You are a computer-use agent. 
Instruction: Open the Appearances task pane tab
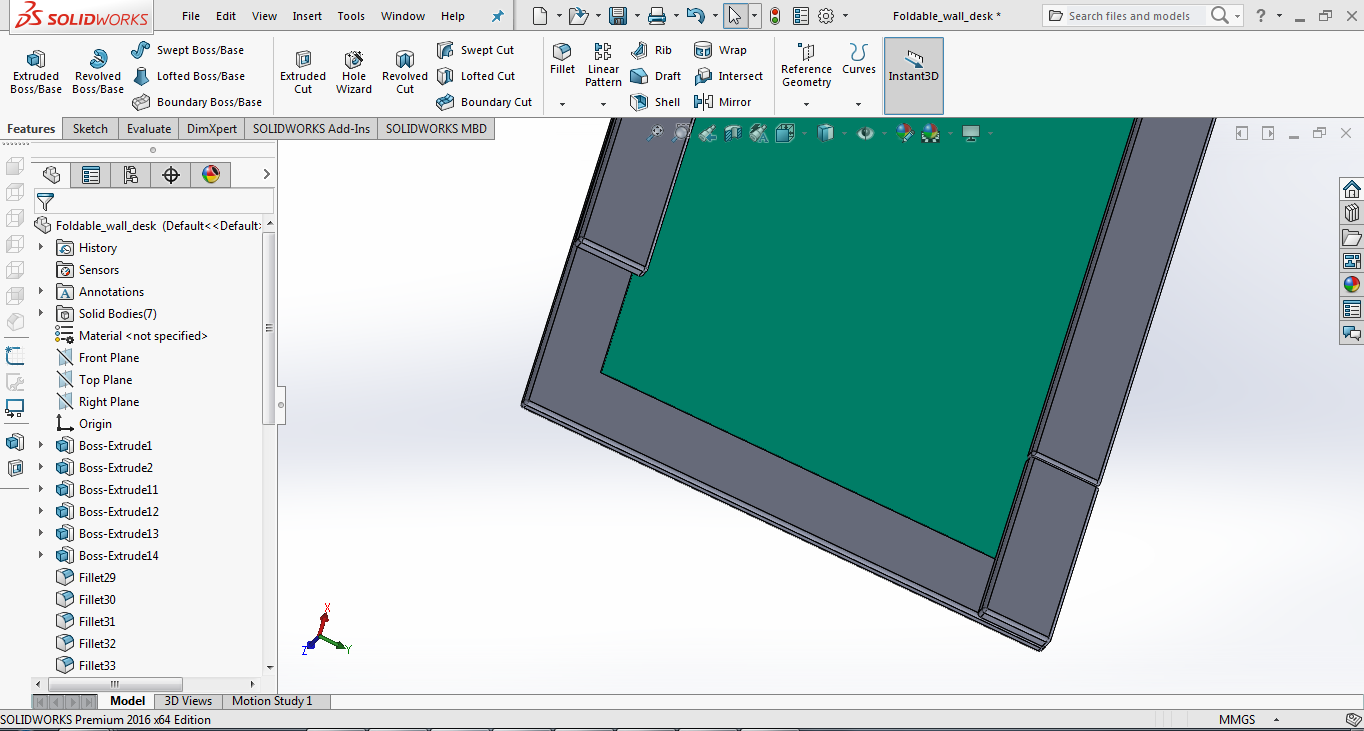(x=1352, y=285)
